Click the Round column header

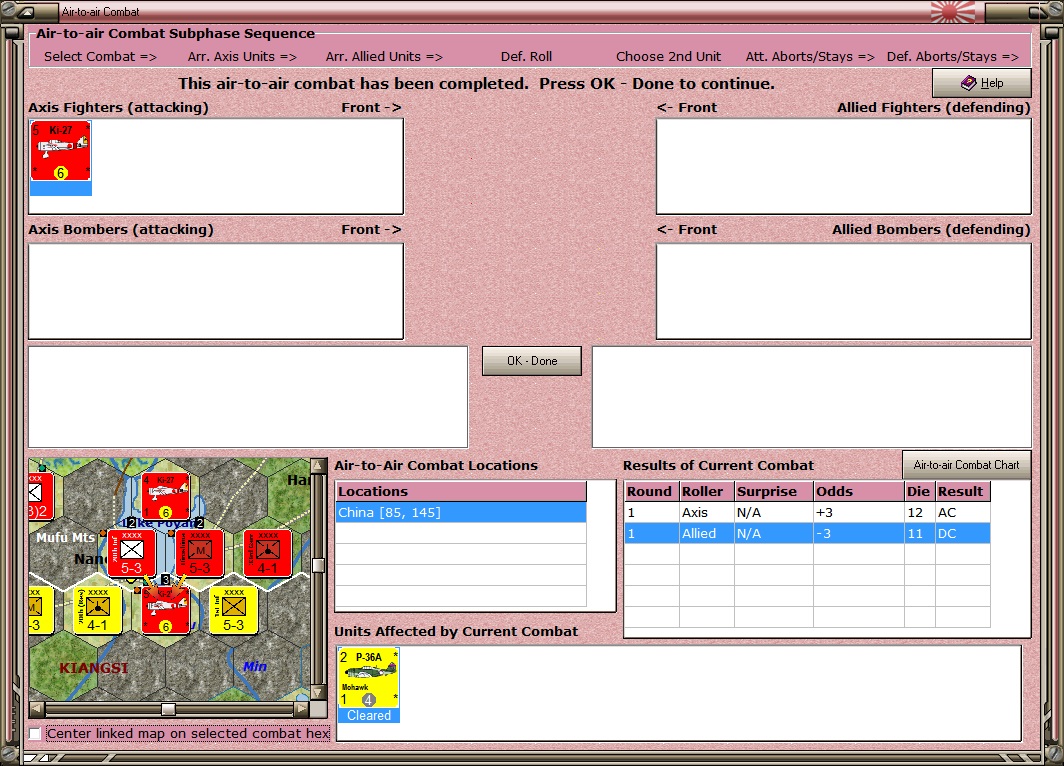click(651, 491)
